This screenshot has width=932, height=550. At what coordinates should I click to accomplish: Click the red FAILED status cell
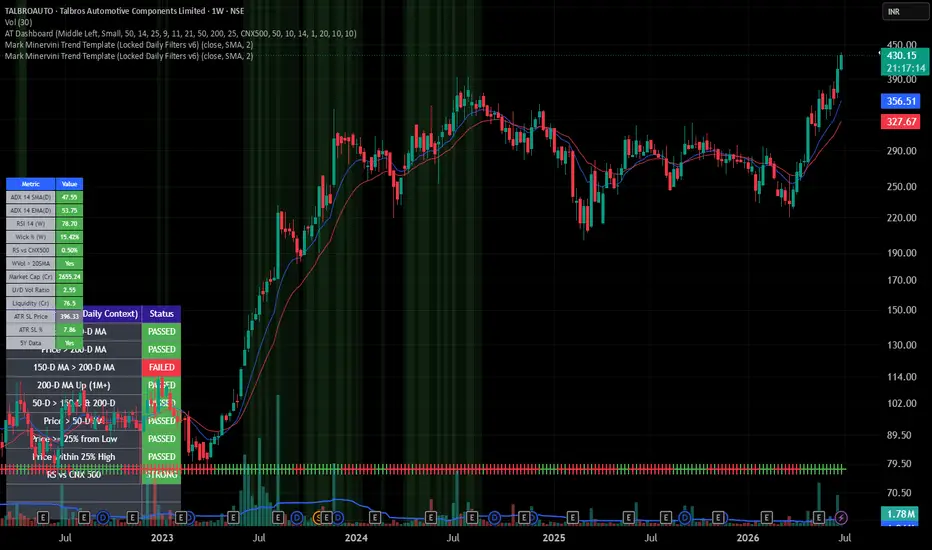[x=162, y=367]
